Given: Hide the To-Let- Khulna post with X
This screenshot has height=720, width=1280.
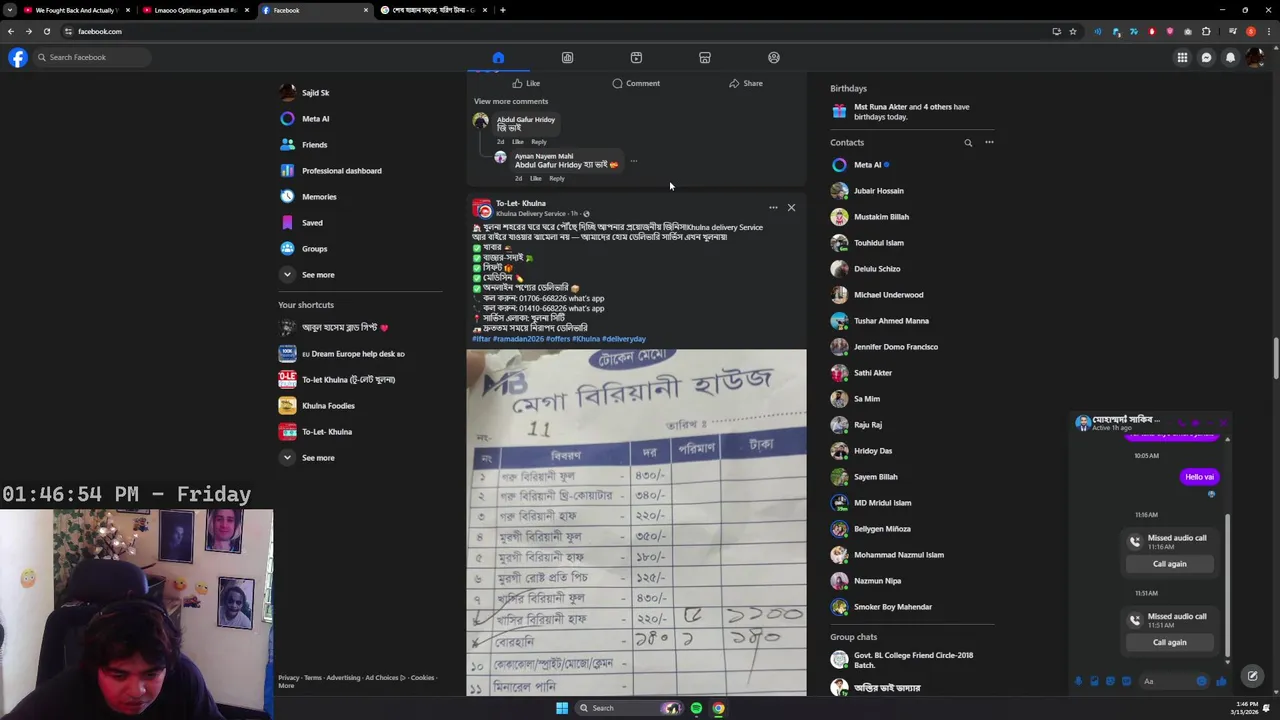Looking at the screenshot, I should (x=791, y=207).
